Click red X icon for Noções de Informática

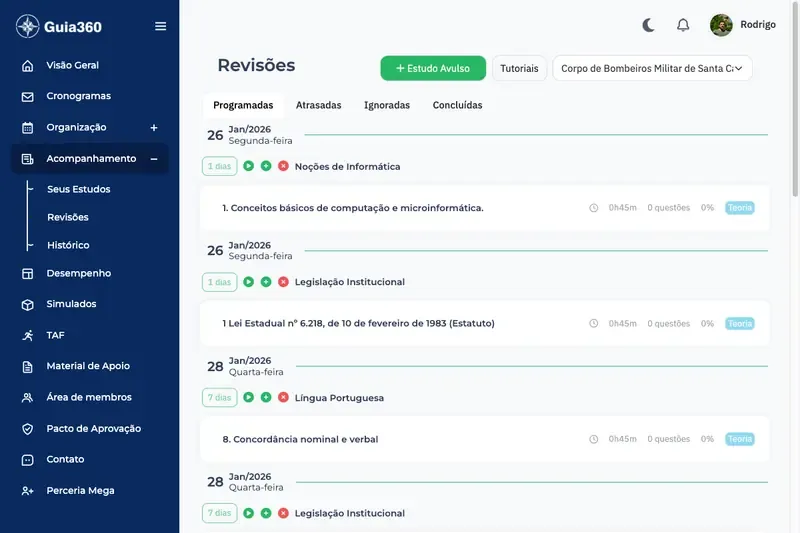coord(283,166)
